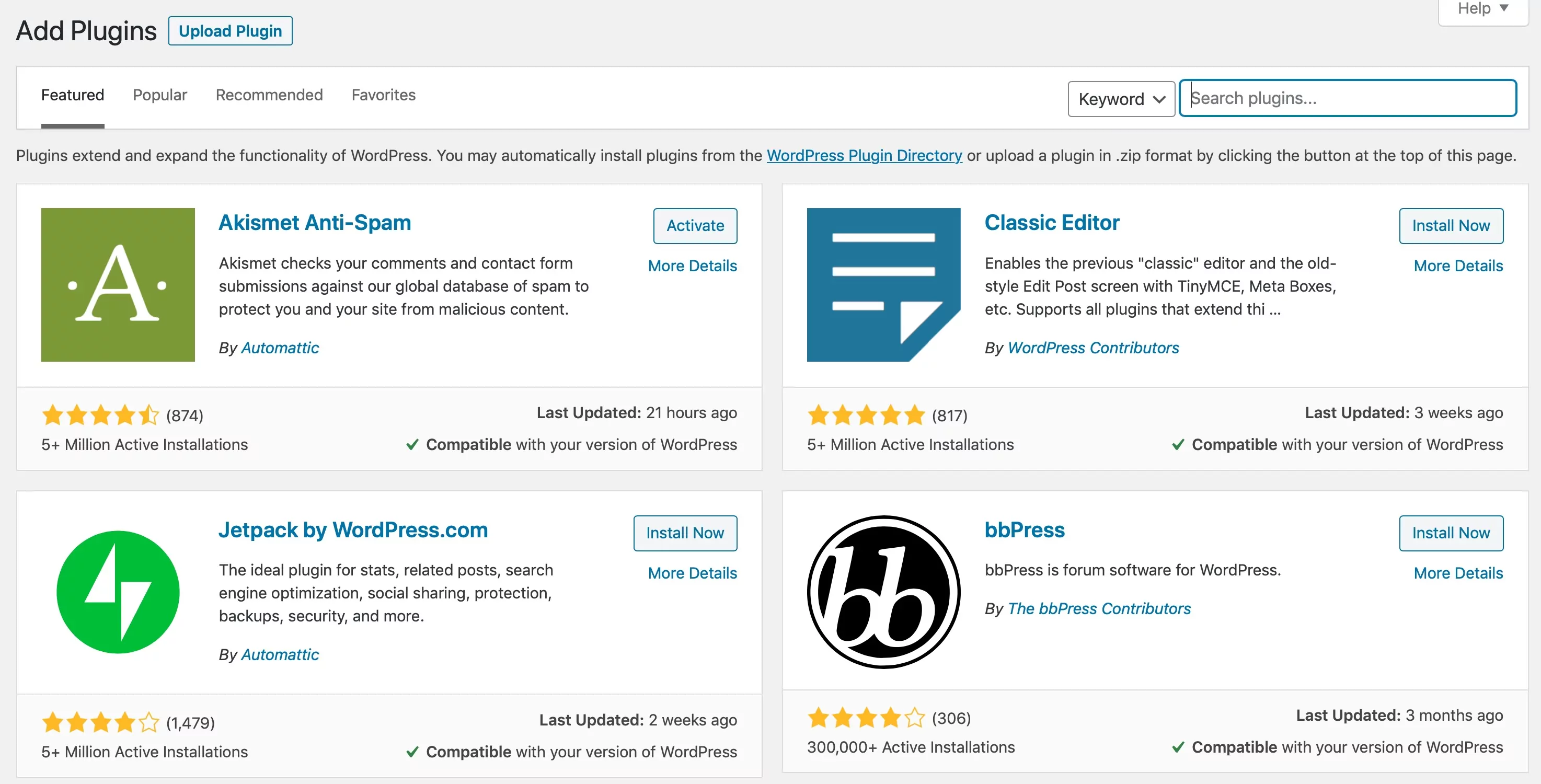Viewport: 1541px width, 784px height.
Task: Click the bbPress logo icon
Action: pos(883,592)
